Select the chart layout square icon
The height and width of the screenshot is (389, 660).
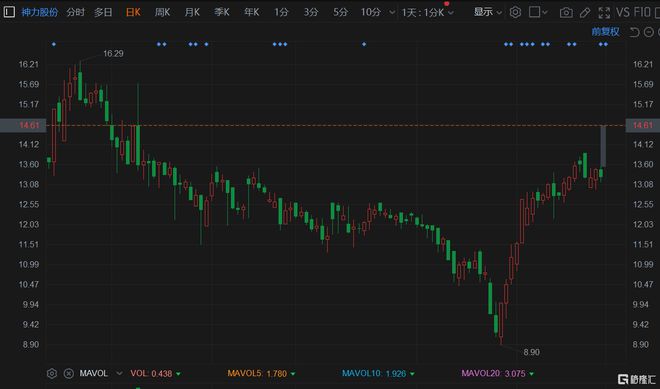coord(535,12)
